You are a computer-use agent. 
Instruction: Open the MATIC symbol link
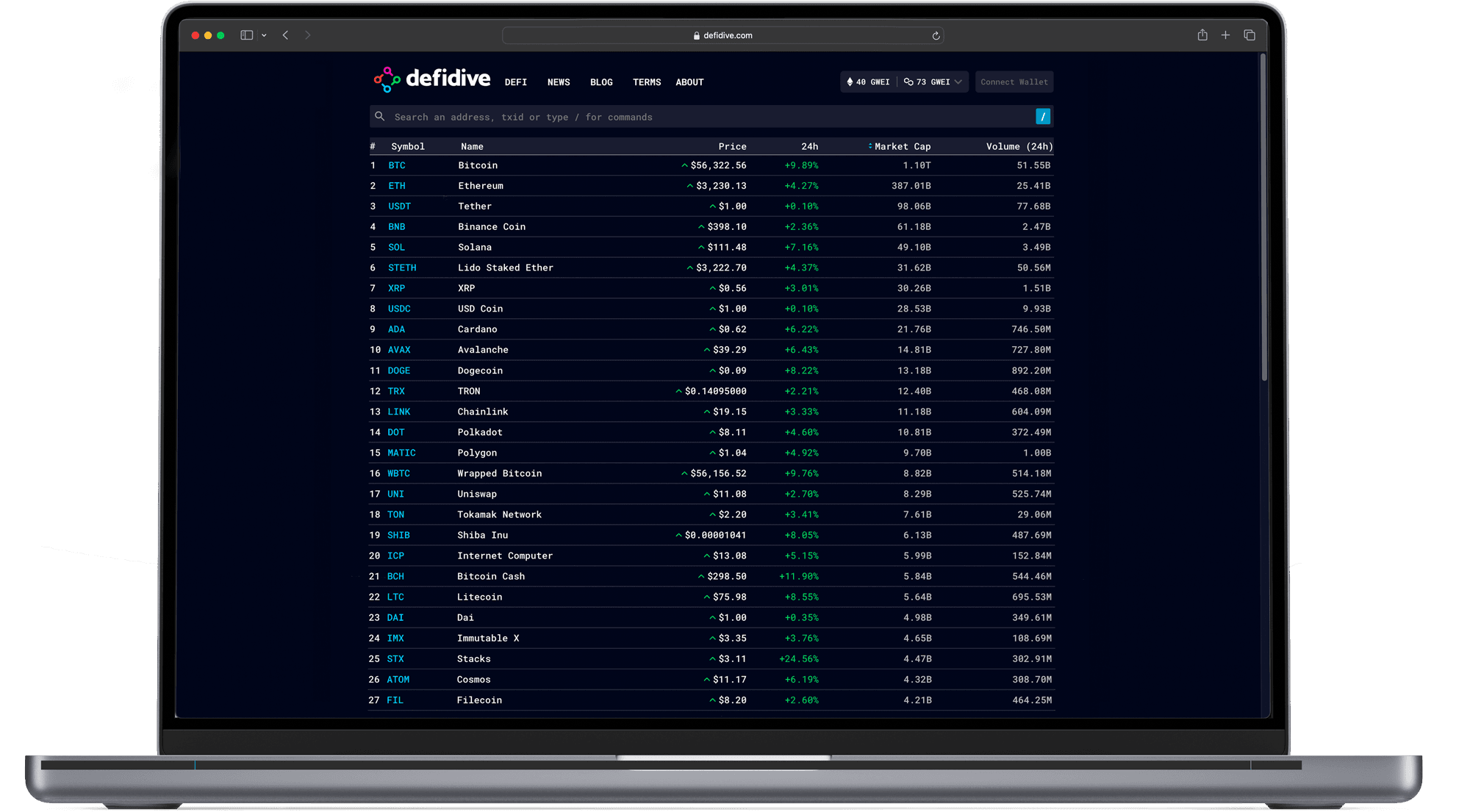[401, 453]
